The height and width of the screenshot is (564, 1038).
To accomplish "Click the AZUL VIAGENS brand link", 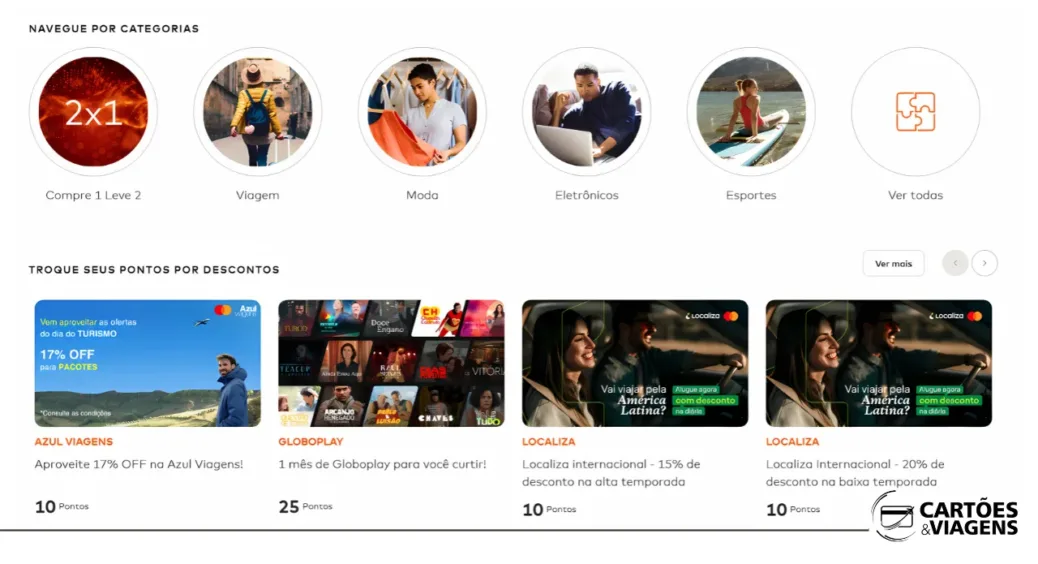I will (x=73, y=442).
